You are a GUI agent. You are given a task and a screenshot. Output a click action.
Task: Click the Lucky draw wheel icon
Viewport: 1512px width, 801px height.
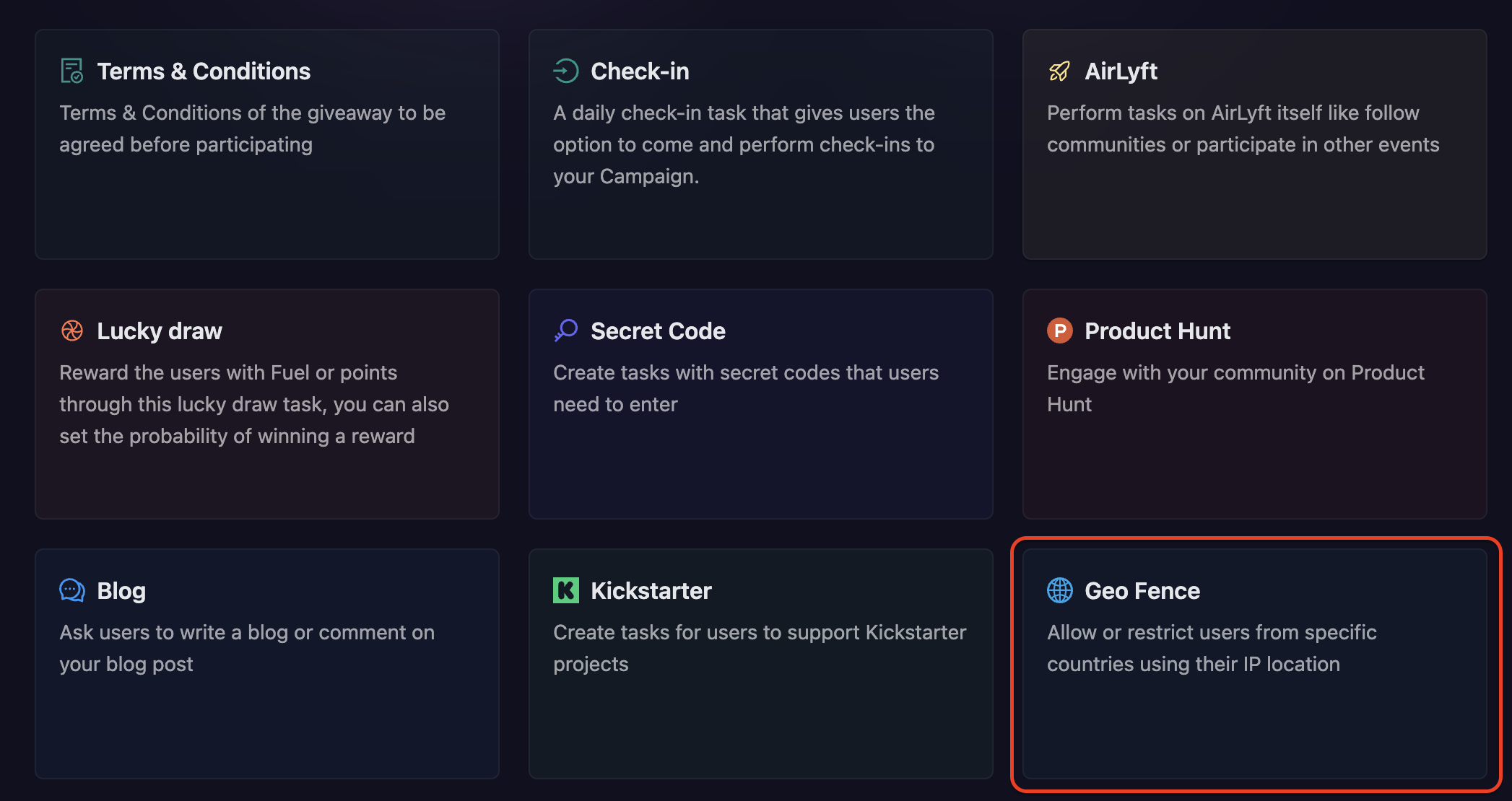point(71,331)
